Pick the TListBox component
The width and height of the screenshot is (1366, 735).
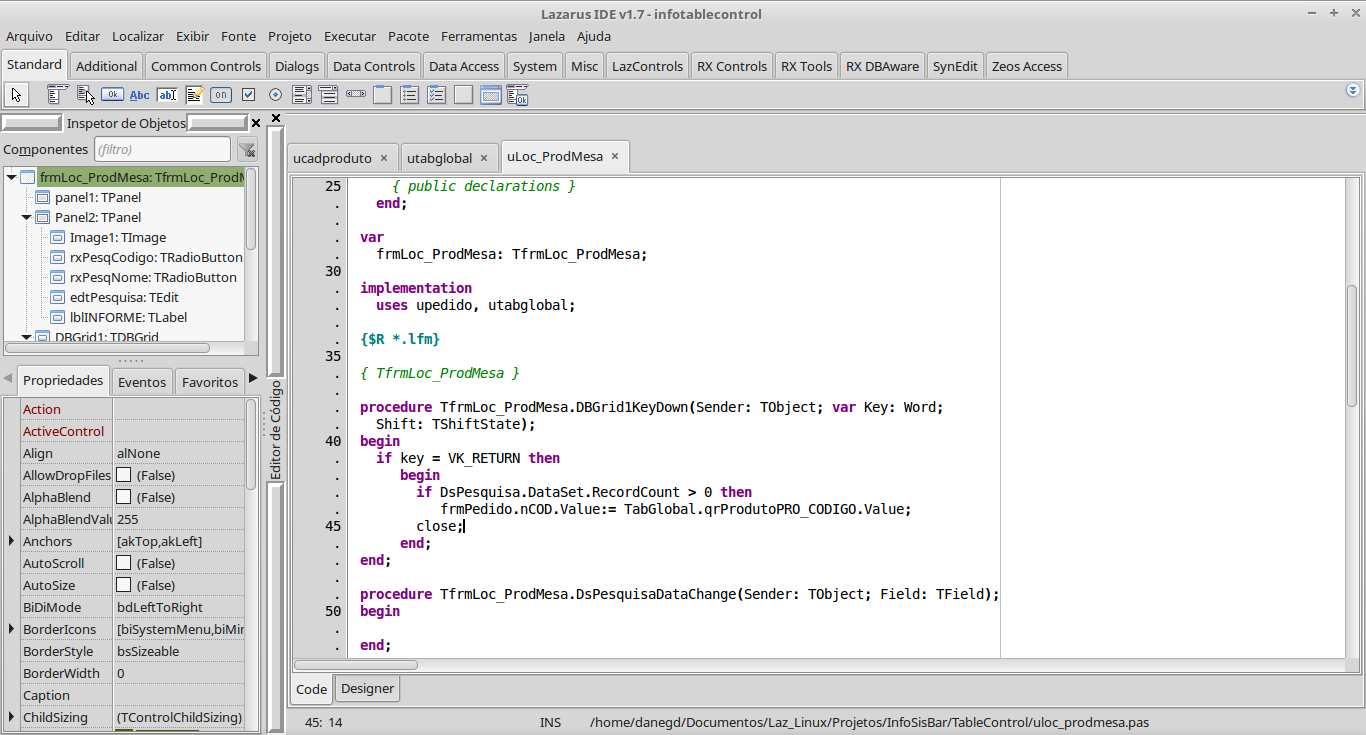coord(302,95)
